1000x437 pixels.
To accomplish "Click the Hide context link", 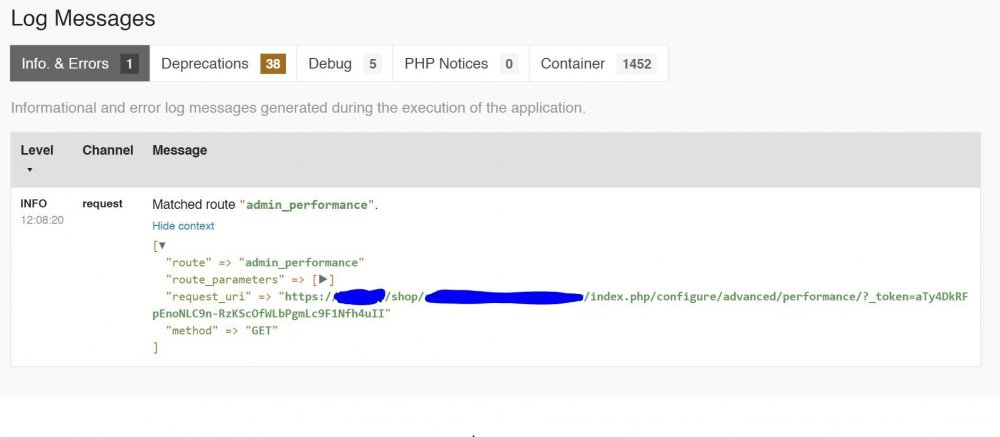I will coord(183,226).
